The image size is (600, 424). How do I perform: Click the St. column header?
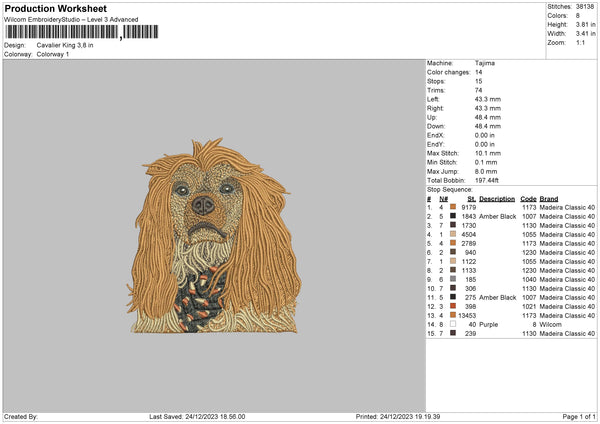coord(472,198)
